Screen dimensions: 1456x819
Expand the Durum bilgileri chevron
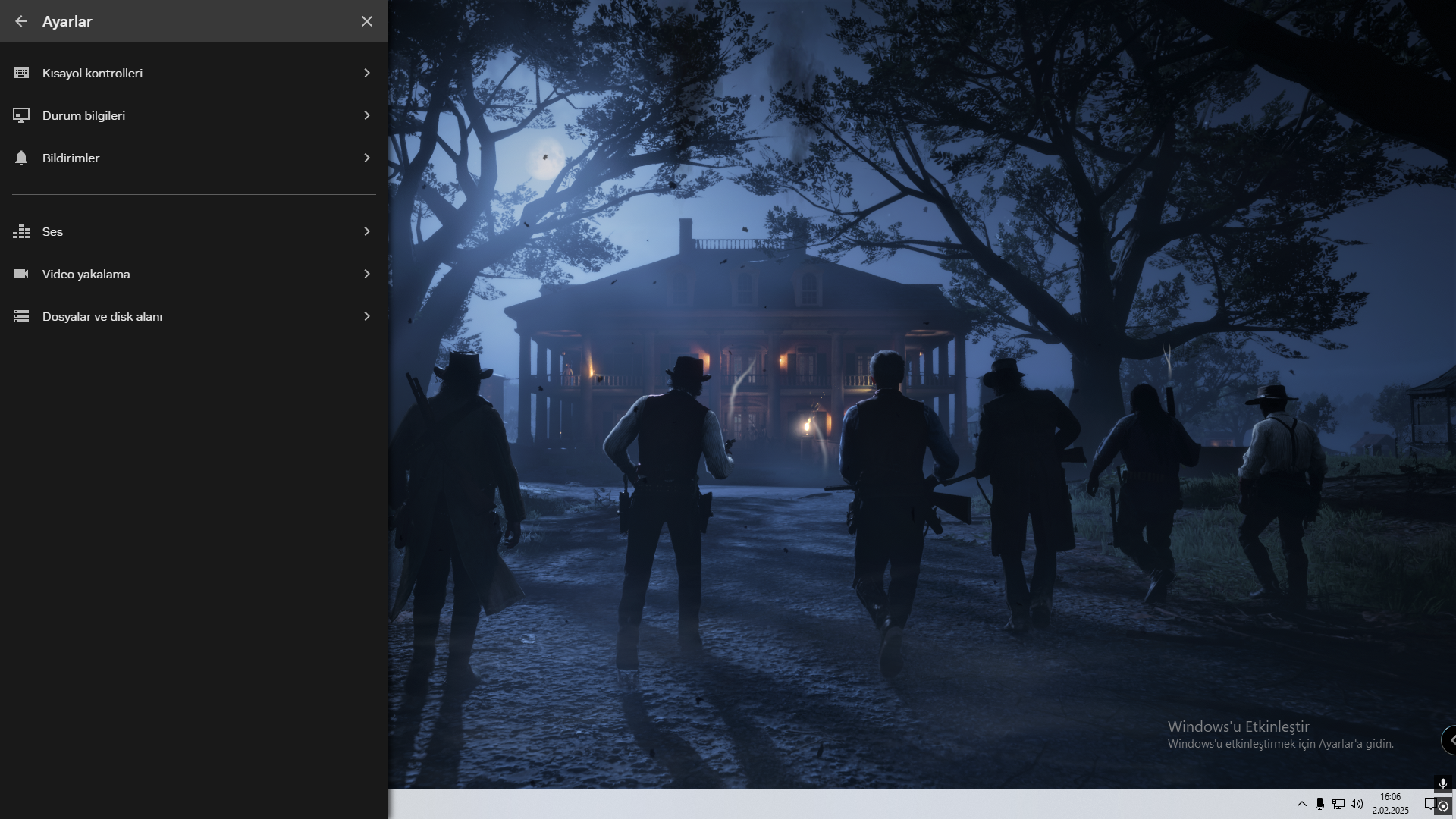[x=367, y=115]
